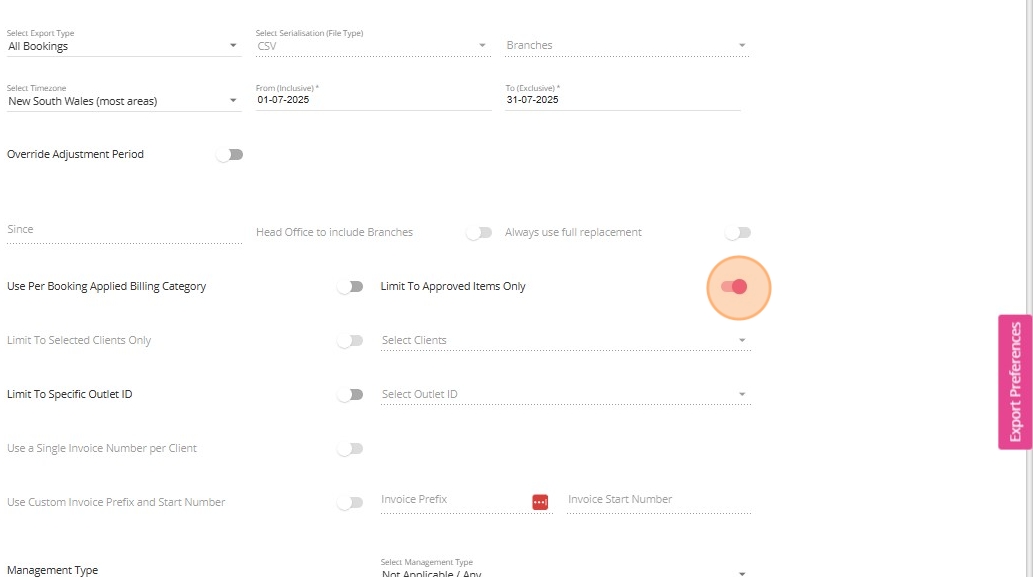Toggle Use a Single Invoice Number per Client

[350, 449]
